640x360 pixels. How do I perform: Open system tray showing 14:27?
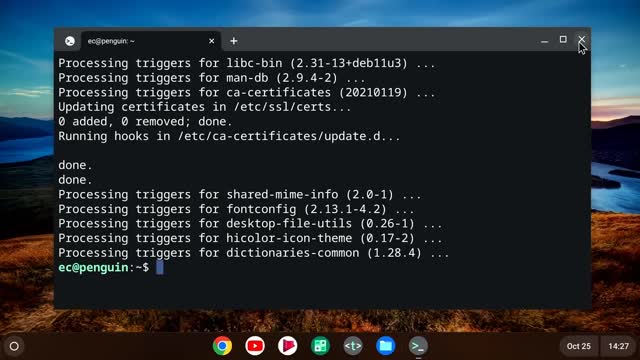tap(618, 346)
